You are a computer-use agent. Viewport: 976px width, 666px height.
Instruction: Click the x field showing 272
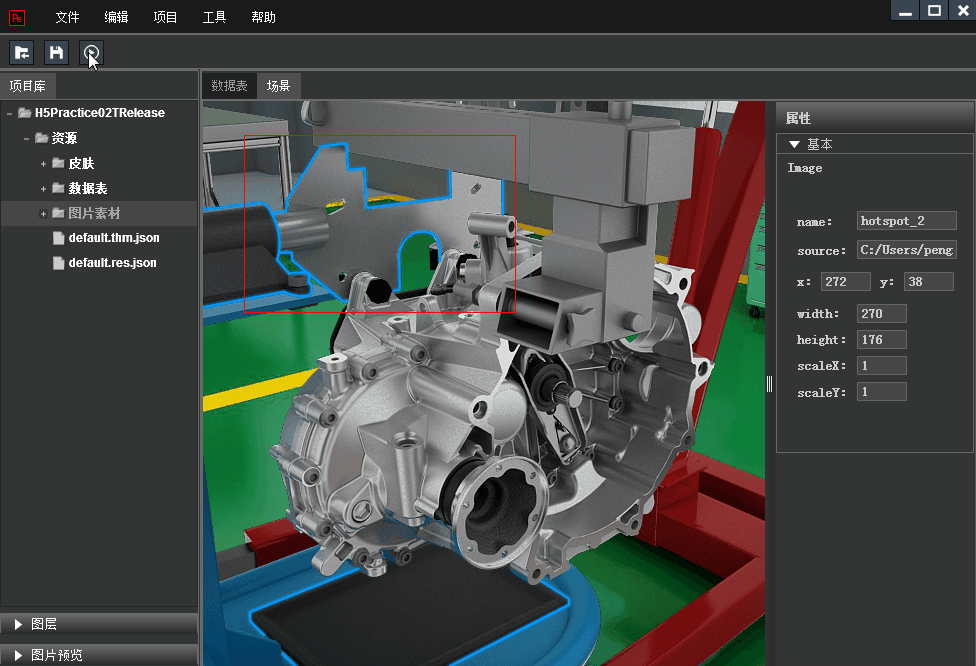coord(845,281)
